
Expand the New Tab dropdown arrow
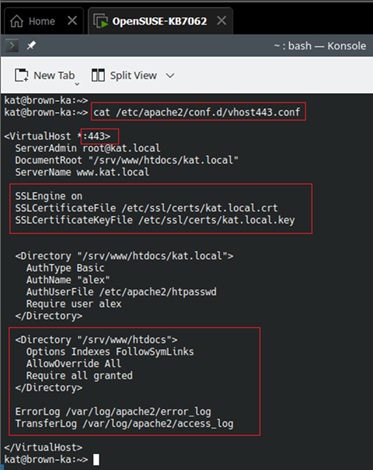(77, 84)
